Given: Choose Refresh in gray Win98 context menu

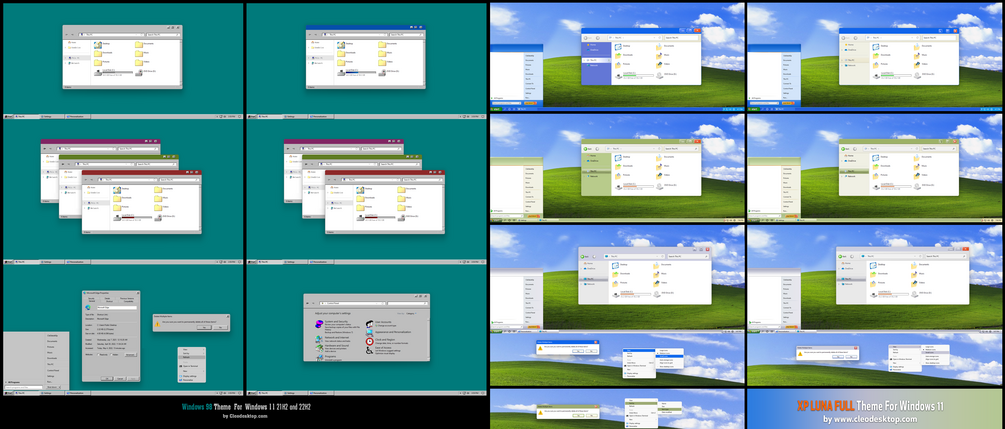Looking at the screenshot, I should pos(192,357).
